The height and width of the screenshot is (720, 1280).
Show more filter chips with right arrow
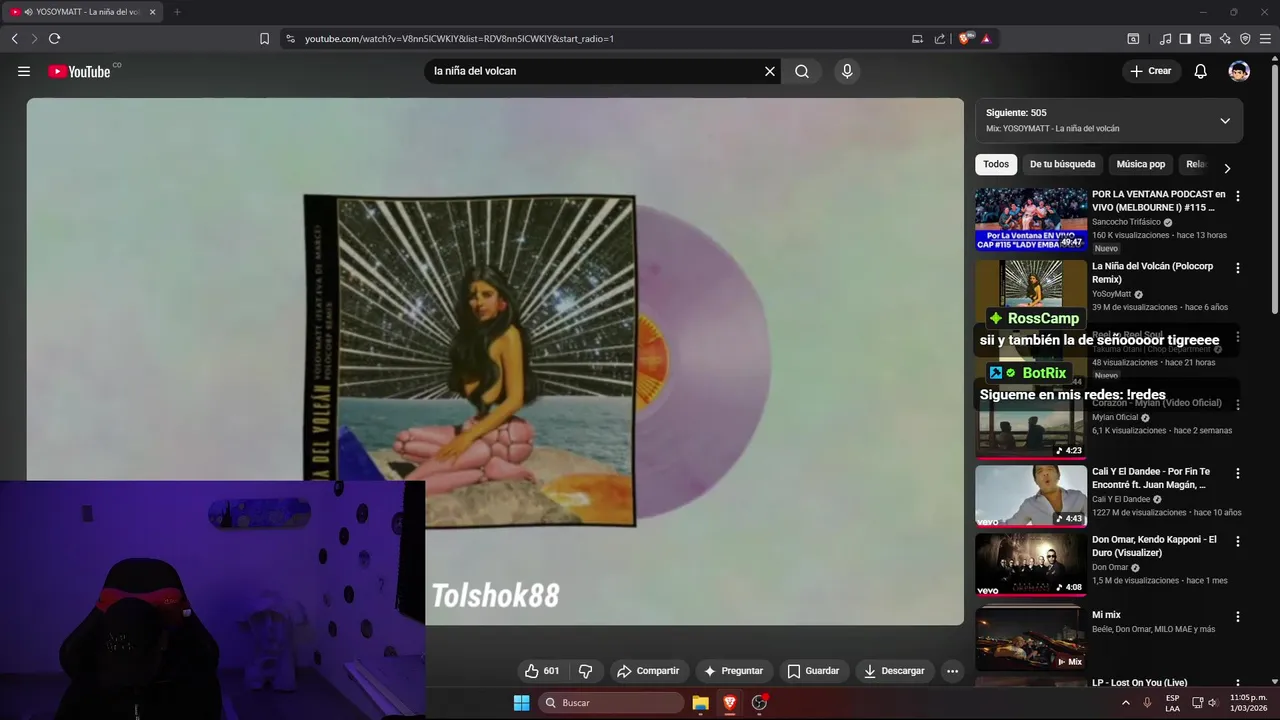(x=1227, y=168)
